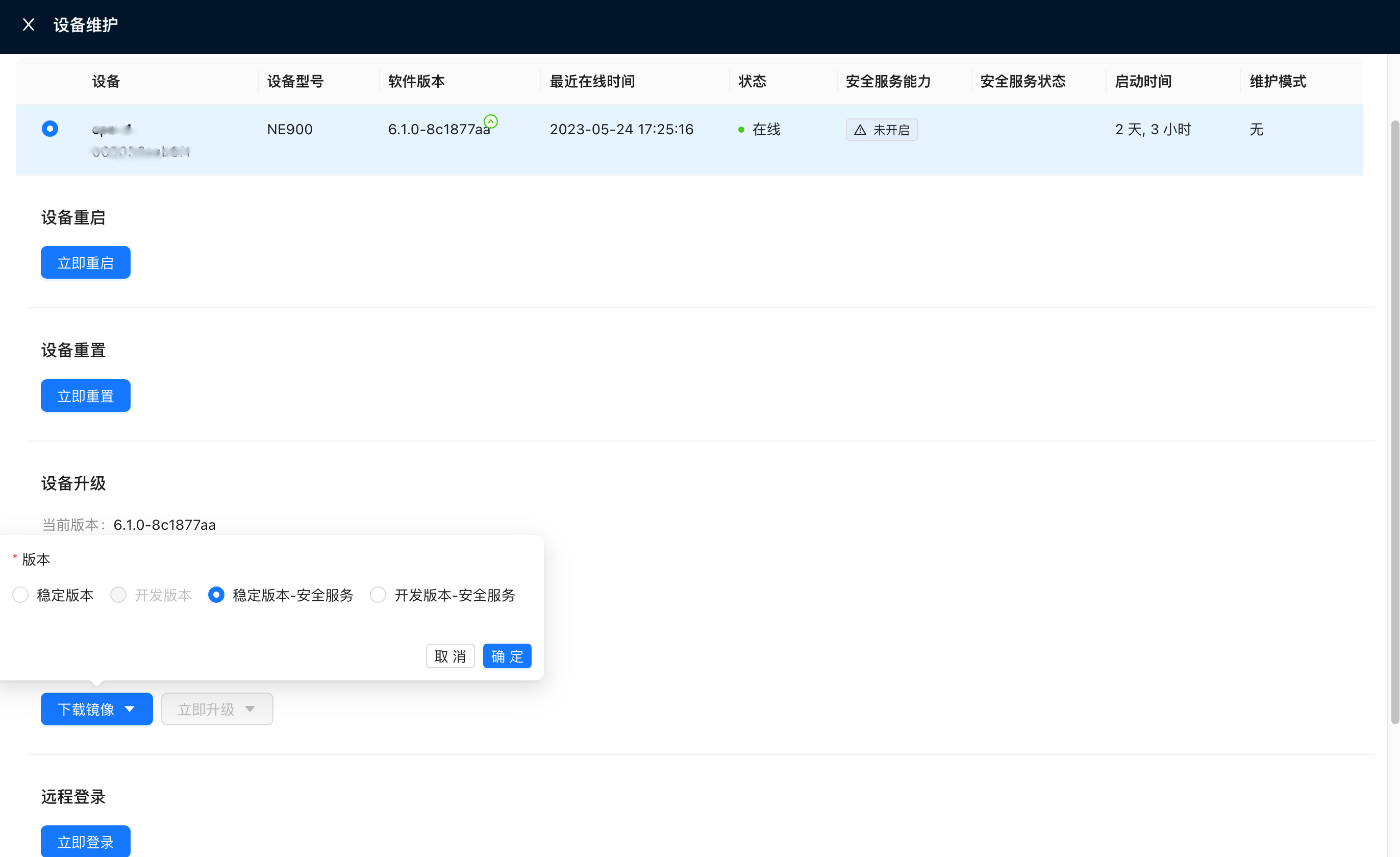This screenshot has width=1400, height=857.
Task: Click the 设备重启 section heading
Action: coord(73,217)
